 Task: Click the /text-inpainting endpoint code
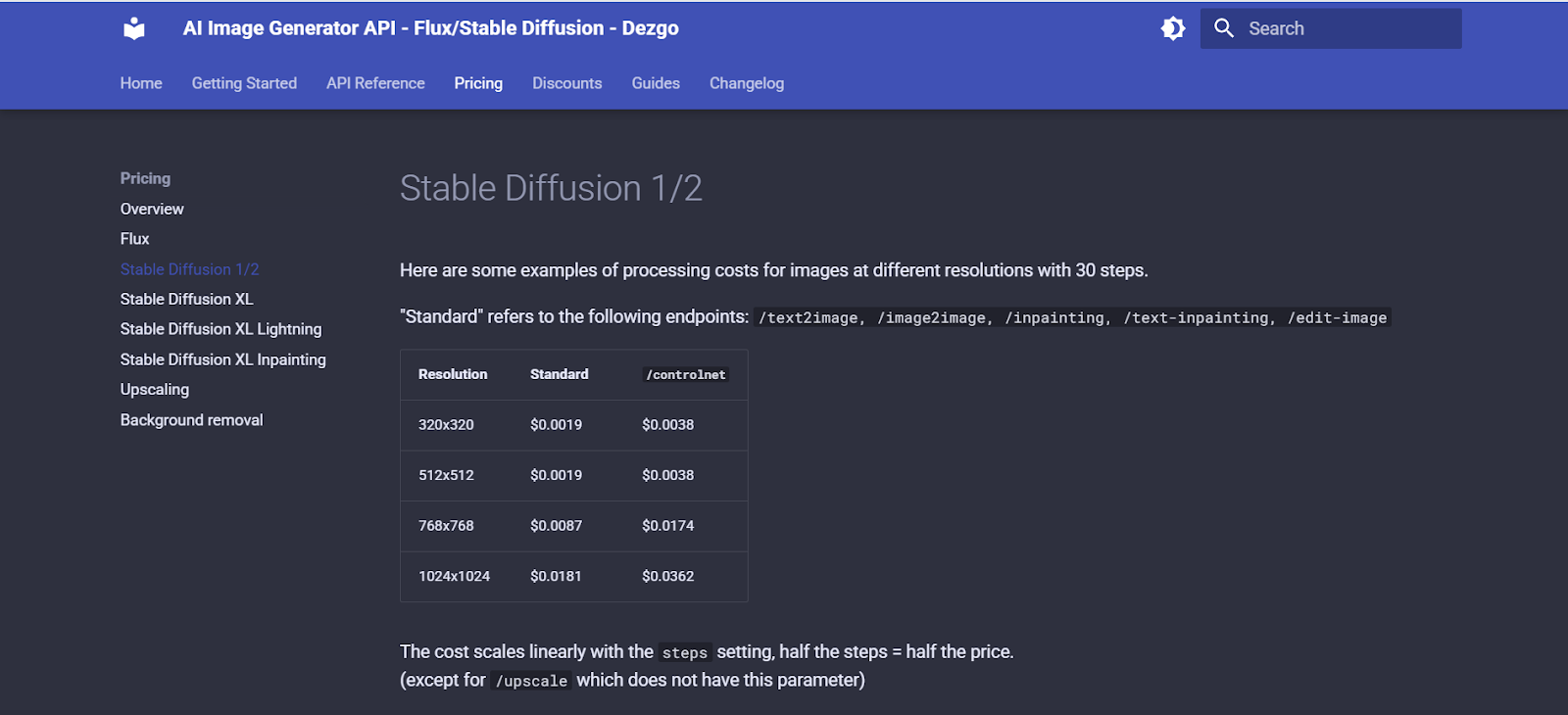[x=1196, y=317]
